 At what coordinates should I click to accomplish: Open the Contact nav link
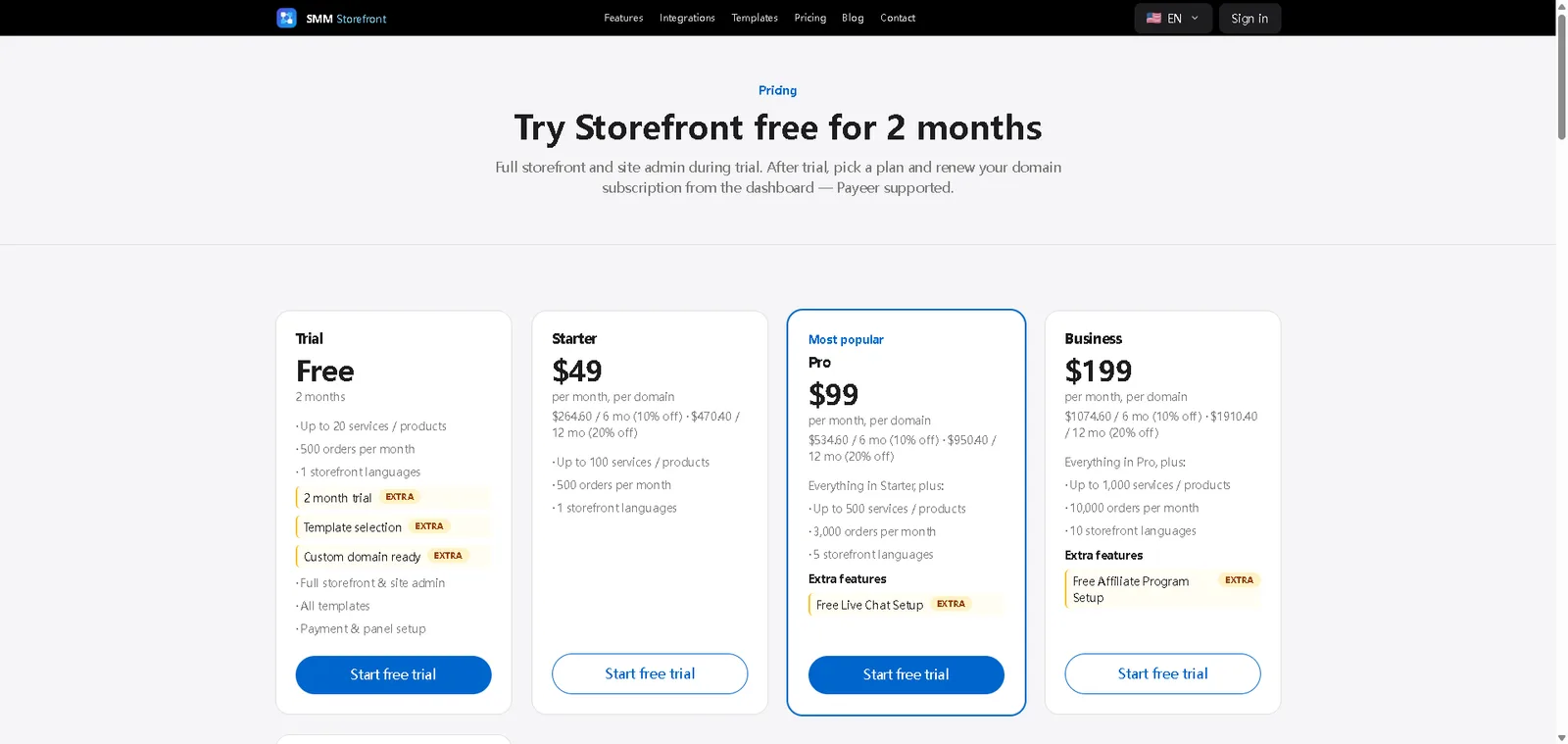pos(898,18)
